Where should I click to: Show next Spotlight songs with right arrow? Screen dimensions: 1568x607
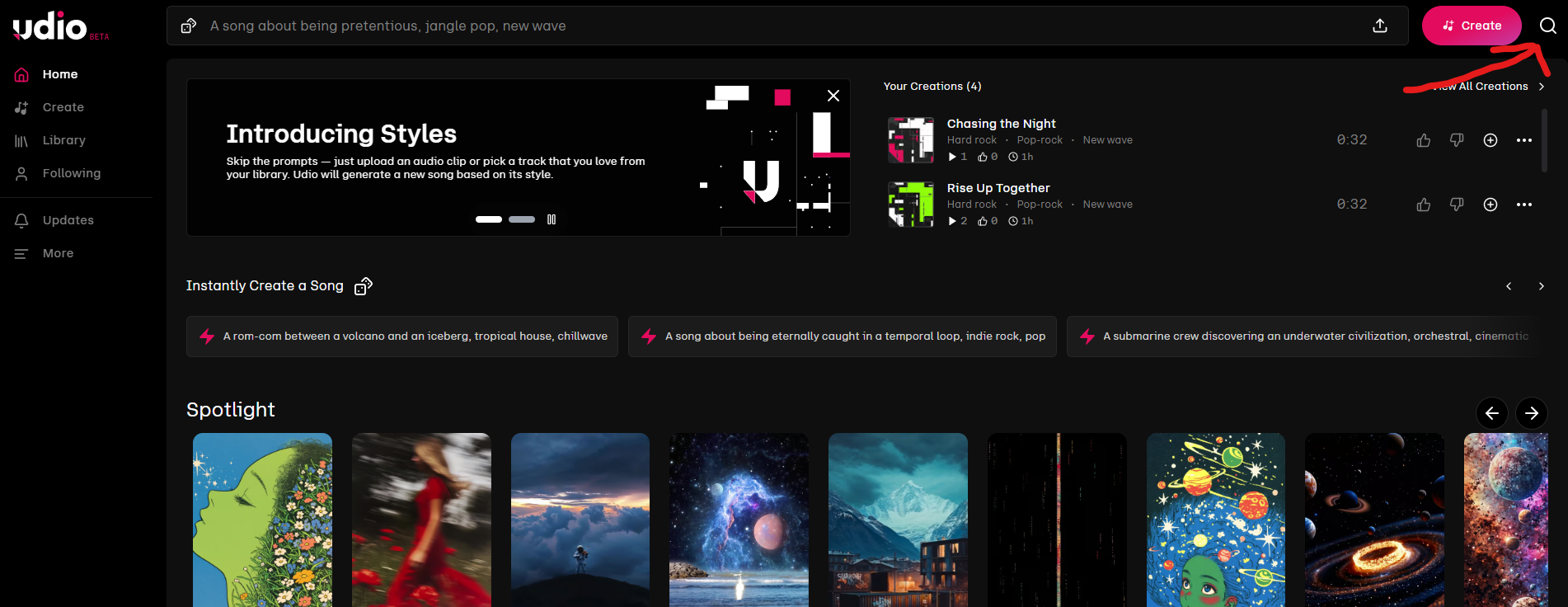(x=1531, y=413)
